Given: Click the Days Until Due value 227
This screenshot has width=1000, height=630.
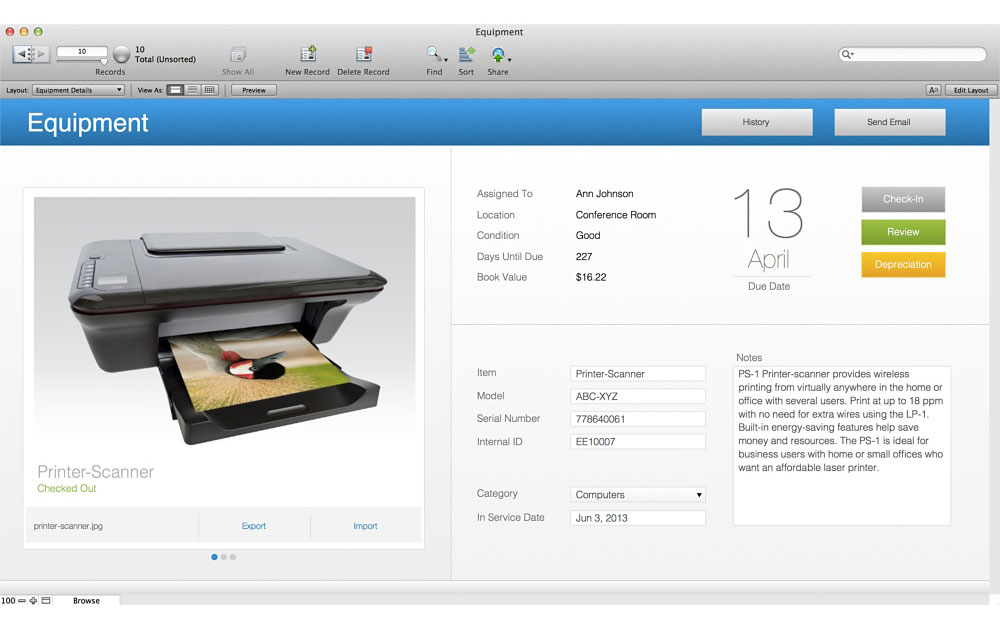Looking at the screenshot, I should coord(584,256).
